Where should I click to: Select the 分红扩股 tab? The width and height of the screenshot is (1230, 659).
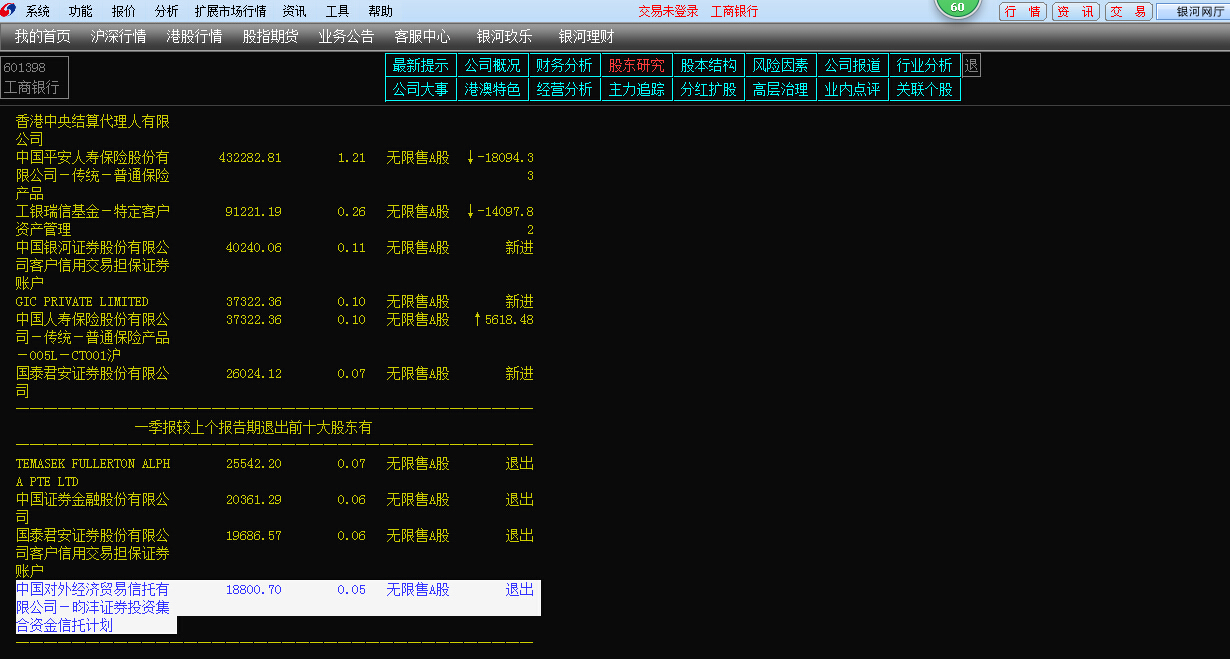pyautogui.click(x=709, y=89)
